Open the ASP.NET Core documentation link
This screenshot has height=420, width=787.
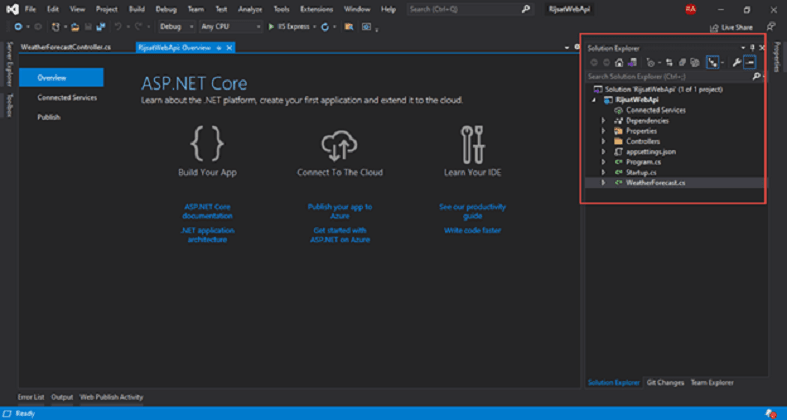click(x=207, y=210)
